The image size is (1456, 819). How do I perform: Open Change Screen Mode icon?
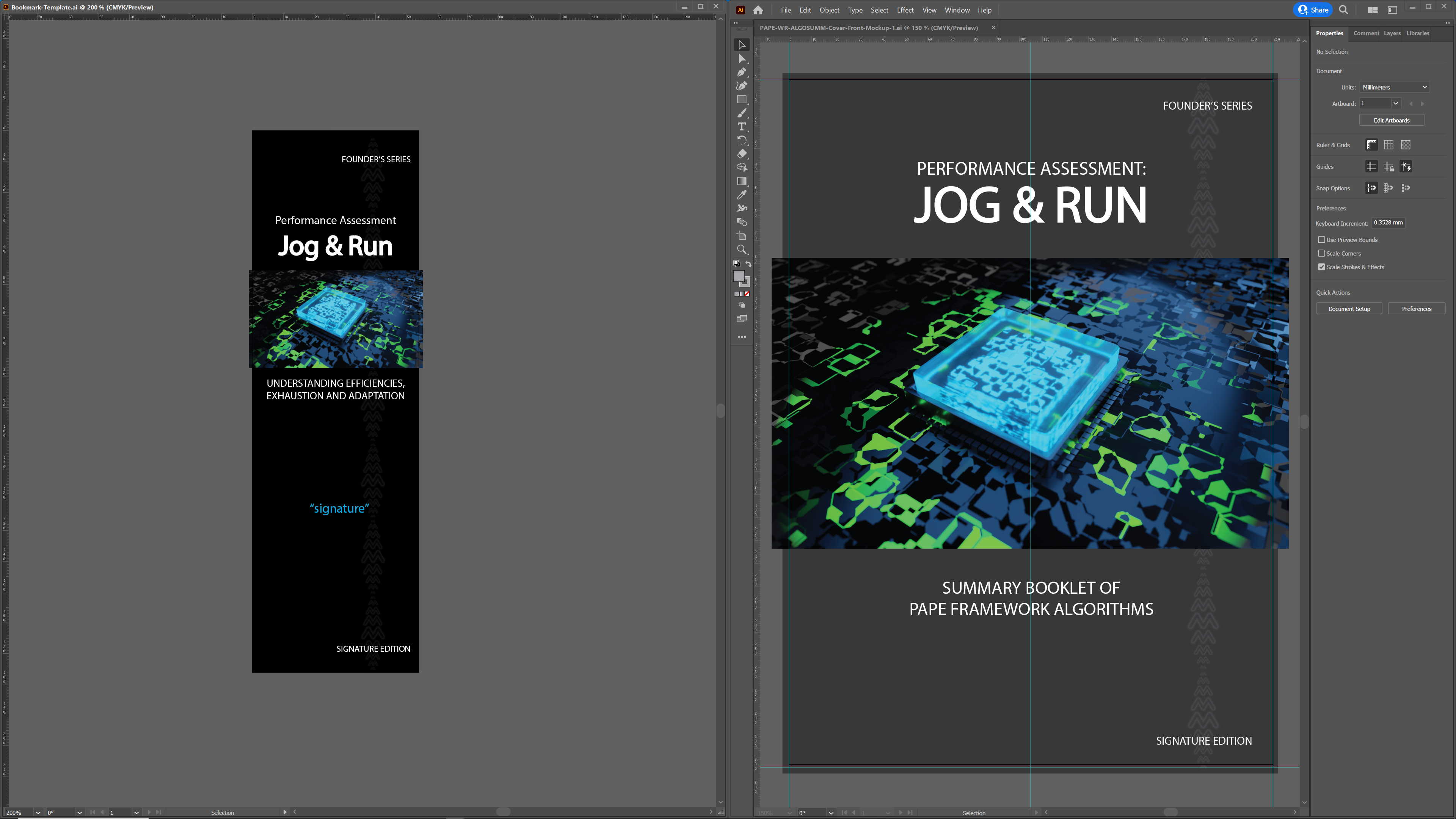click(742, 319)
